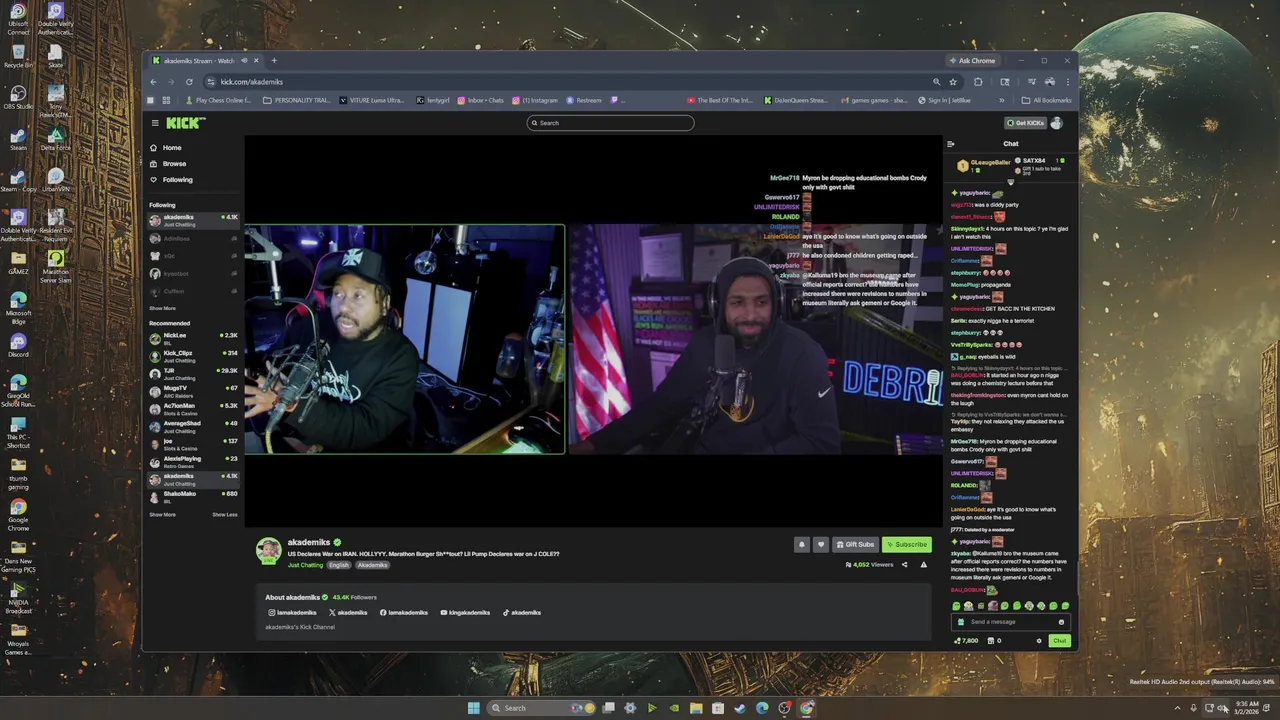This screenshot has height=720, width=1280.
Task: Bookmark this page with star icon
Action: 953,82
